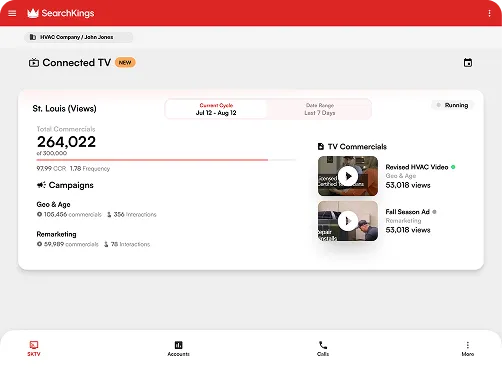502x372 pixels.
Task: Select the Current Cycle Jul 12 - Aug 12 tab
Action: [216, 109]
